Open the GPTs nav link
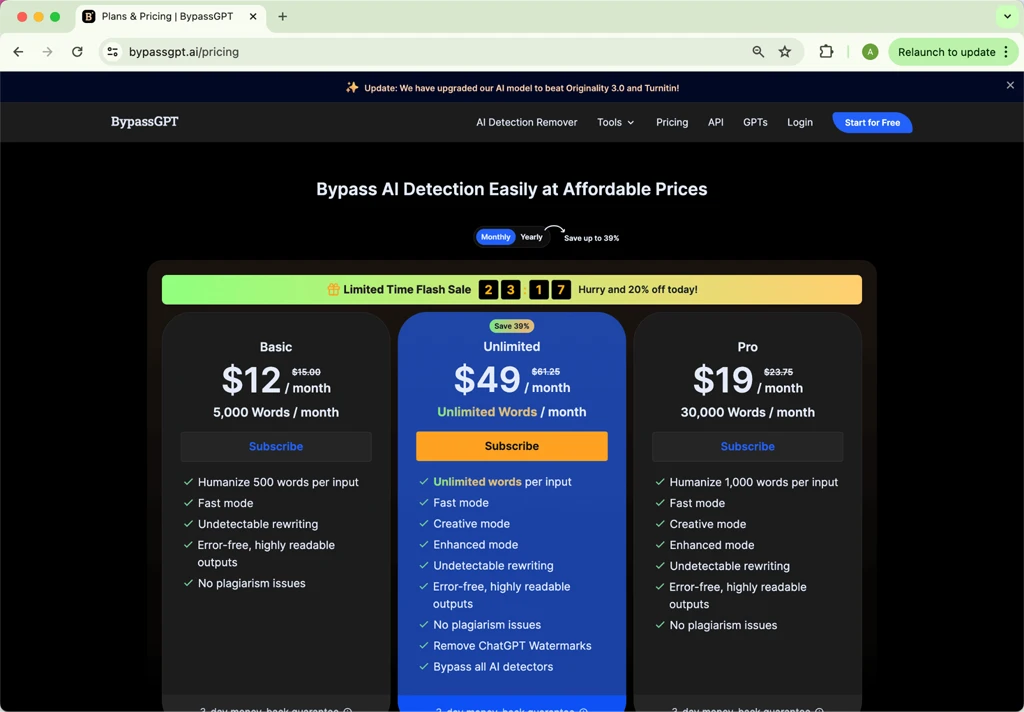 tap(755, 122)
